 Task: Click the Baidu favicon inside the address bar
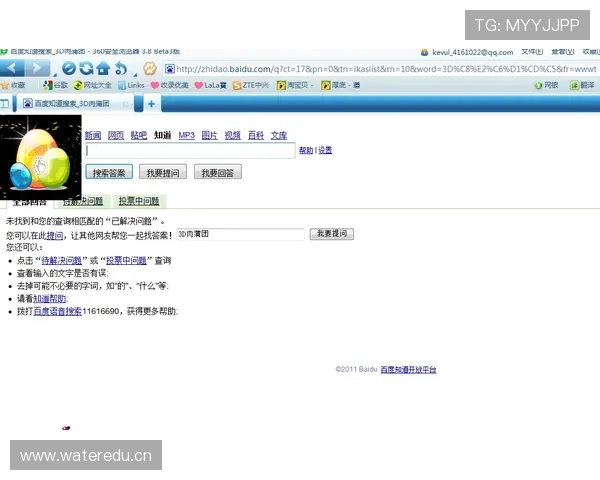(x=170, y=69)
